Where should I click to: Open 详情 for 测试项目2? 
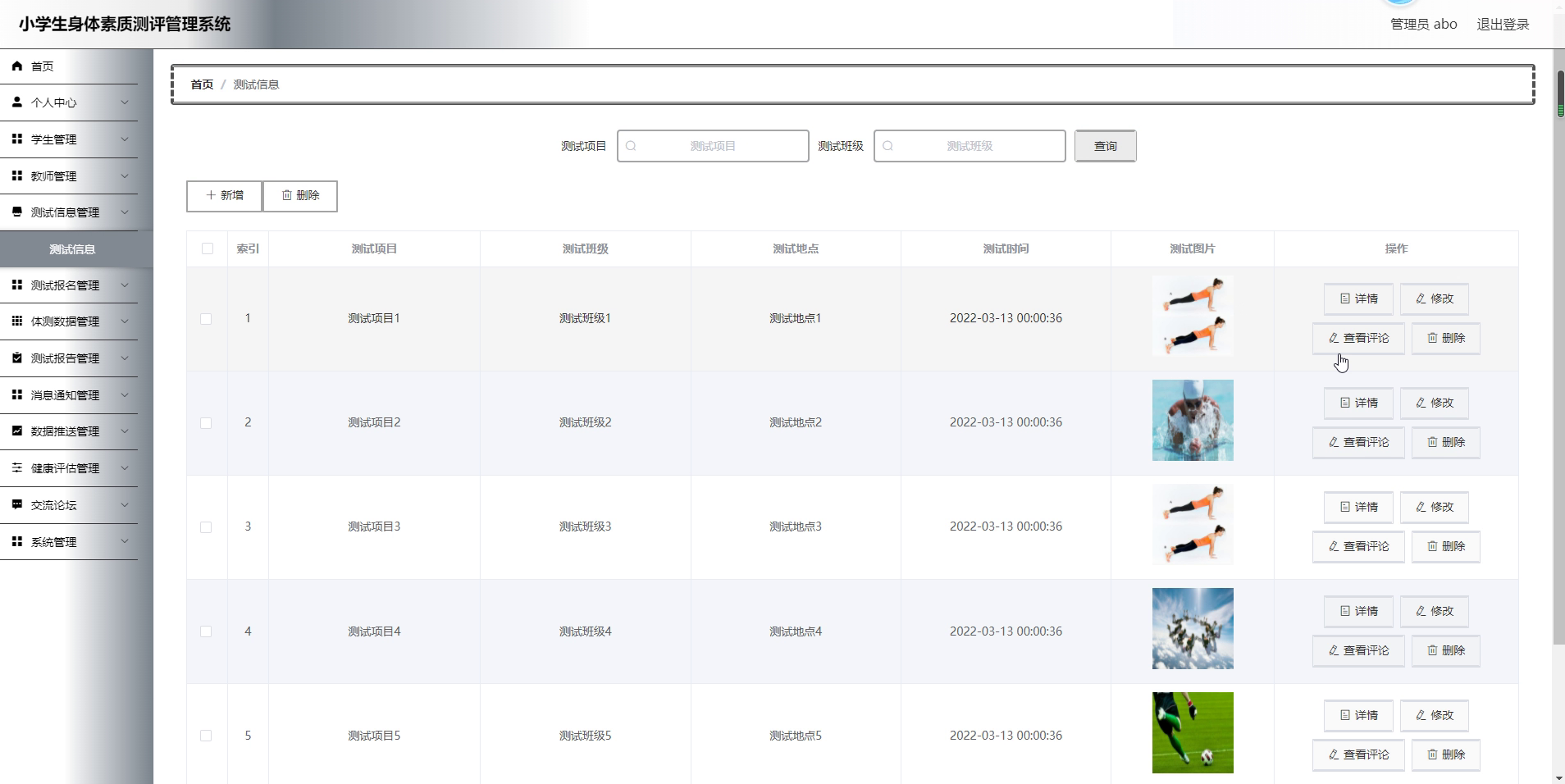tap(1358, 403)
